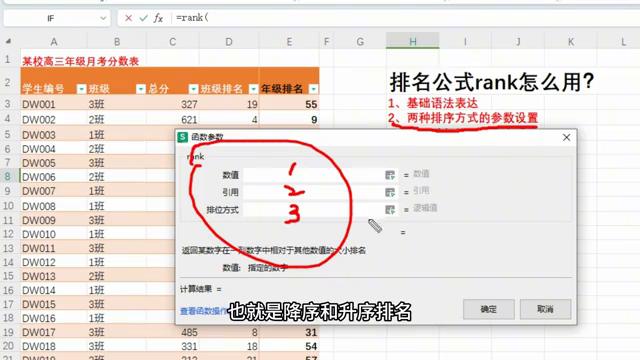
Task: Select row 19 header
Action: tap(8, 332)
